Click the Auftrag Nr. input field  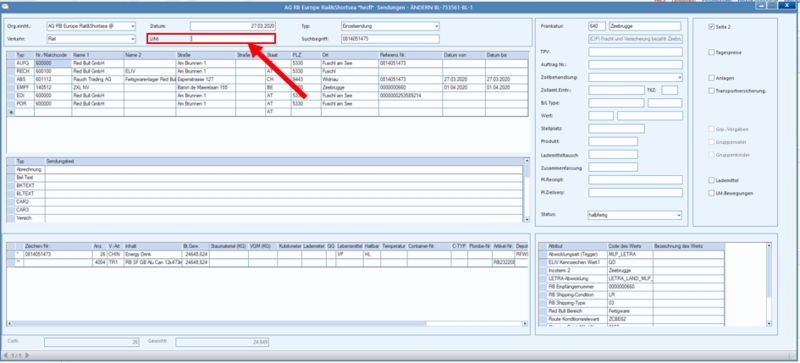635,64
